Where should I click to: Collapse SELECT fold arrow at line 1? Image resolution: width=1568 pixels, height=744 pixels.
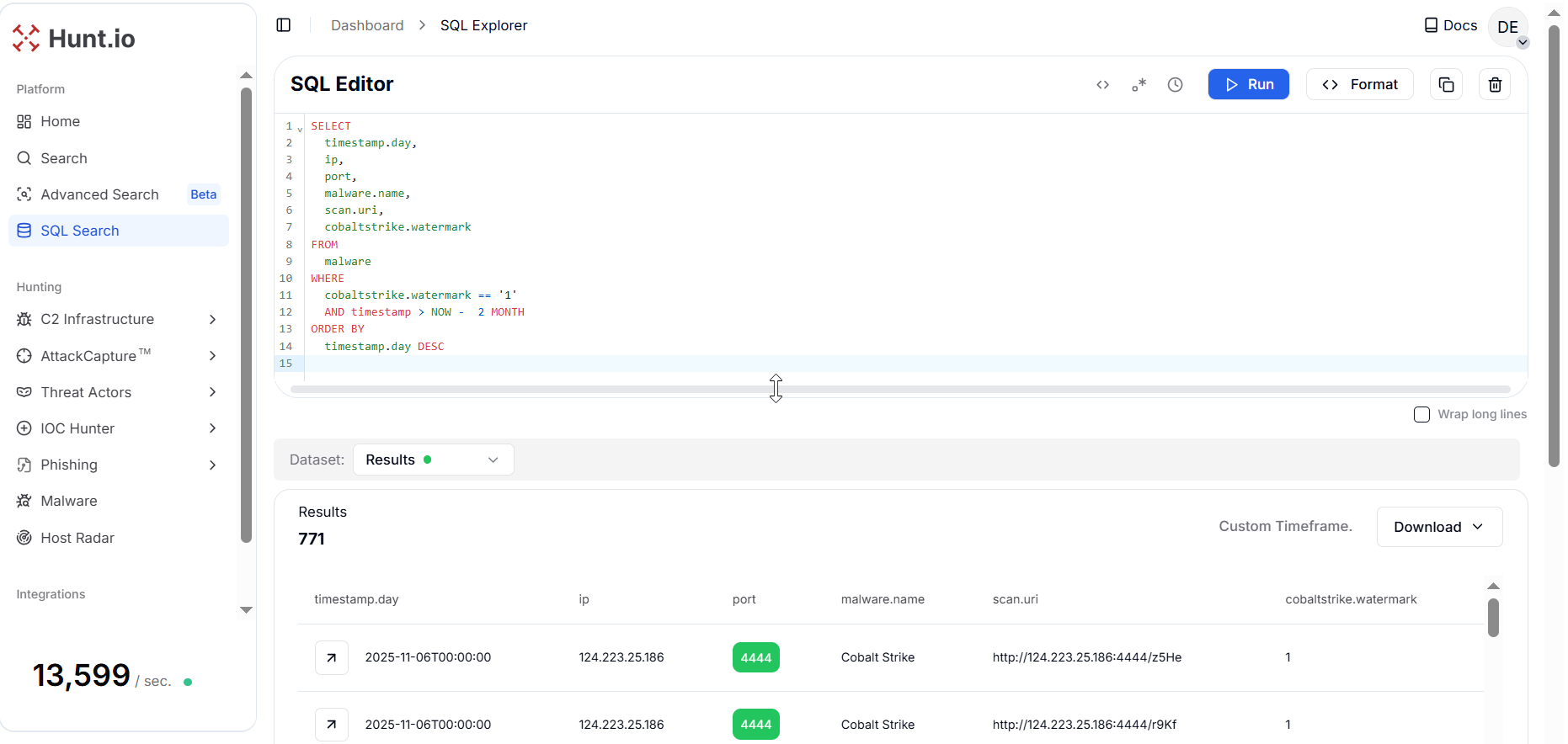click(x=300, y=129)
